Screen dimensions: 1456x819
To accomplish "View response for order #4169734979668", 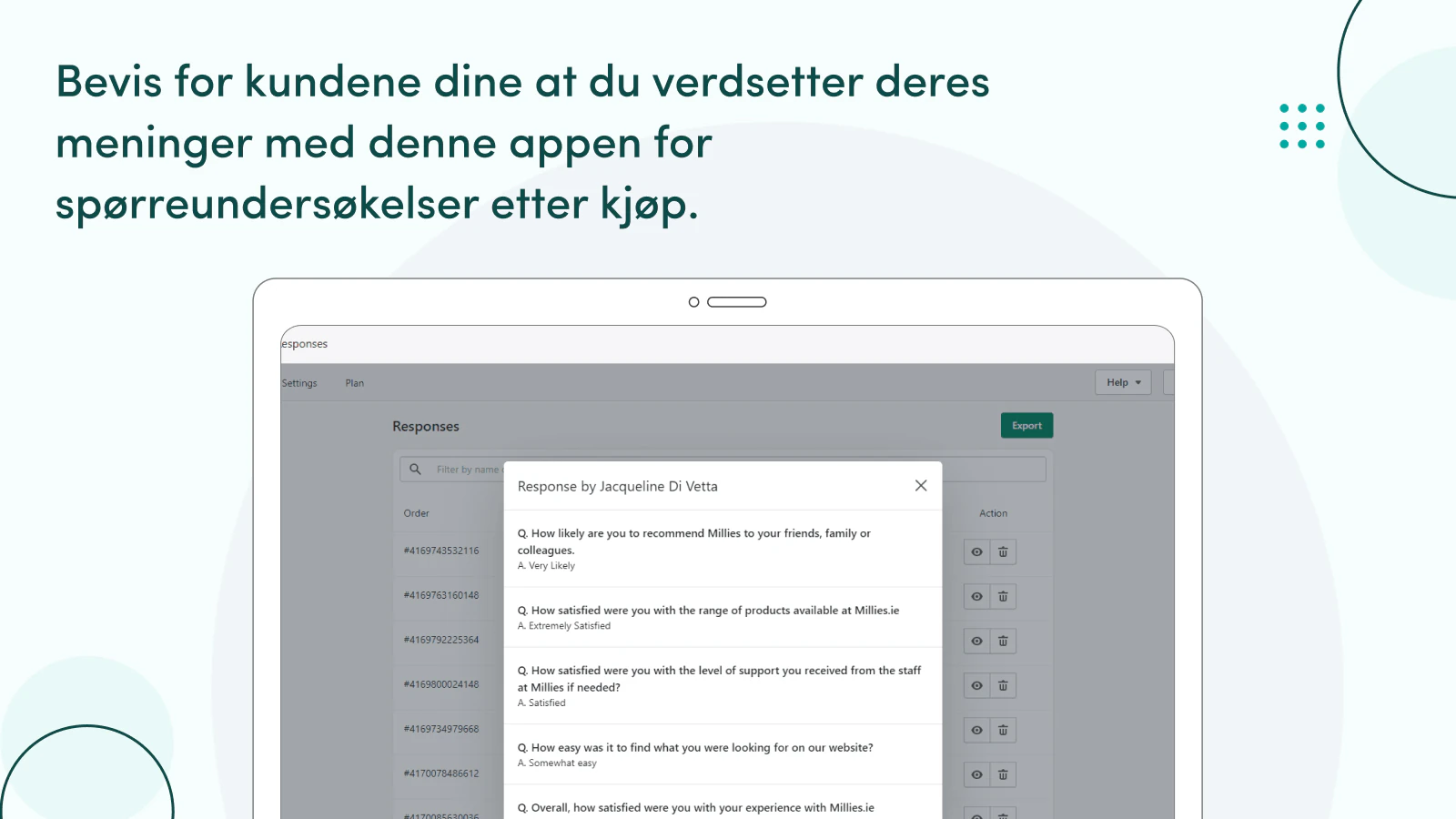I will tap(976, 731).
